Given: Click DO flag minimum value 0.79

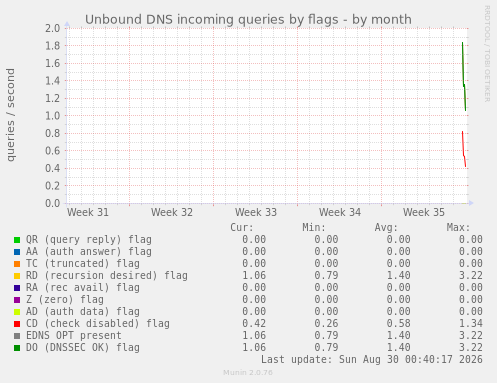Looking at the screenshot, I should pos(326,348).
